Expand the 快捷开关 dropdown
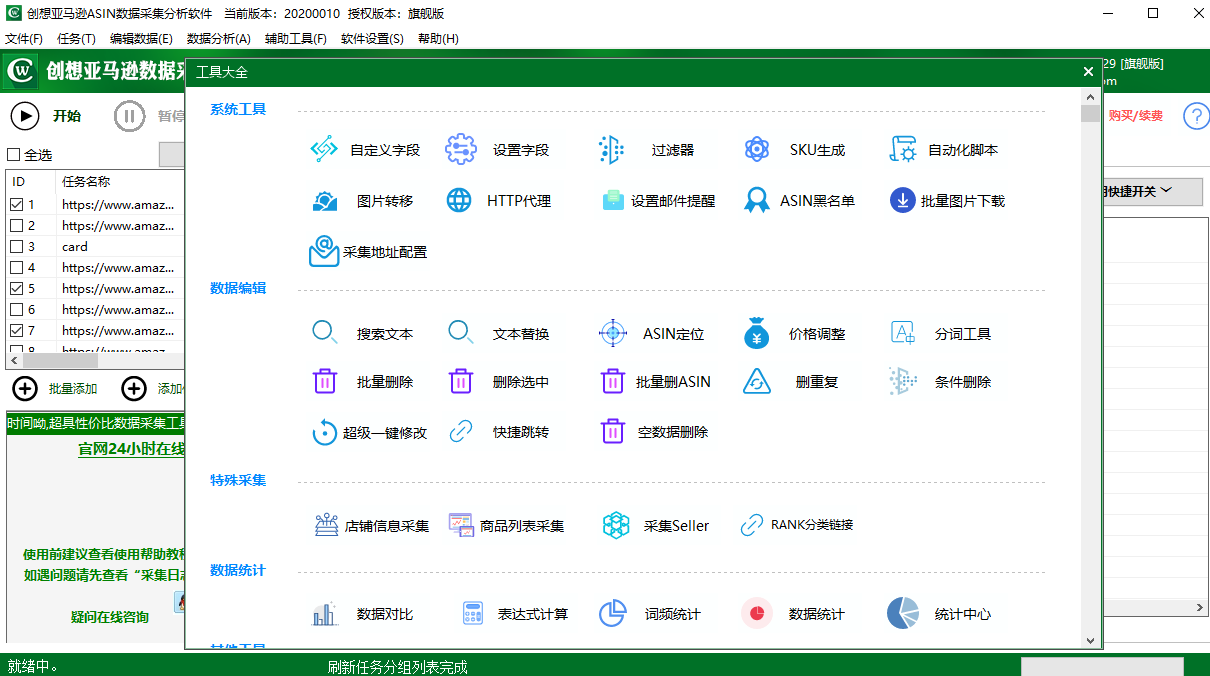This screenshot has height=676, width=1210. tap(1152, 191)
